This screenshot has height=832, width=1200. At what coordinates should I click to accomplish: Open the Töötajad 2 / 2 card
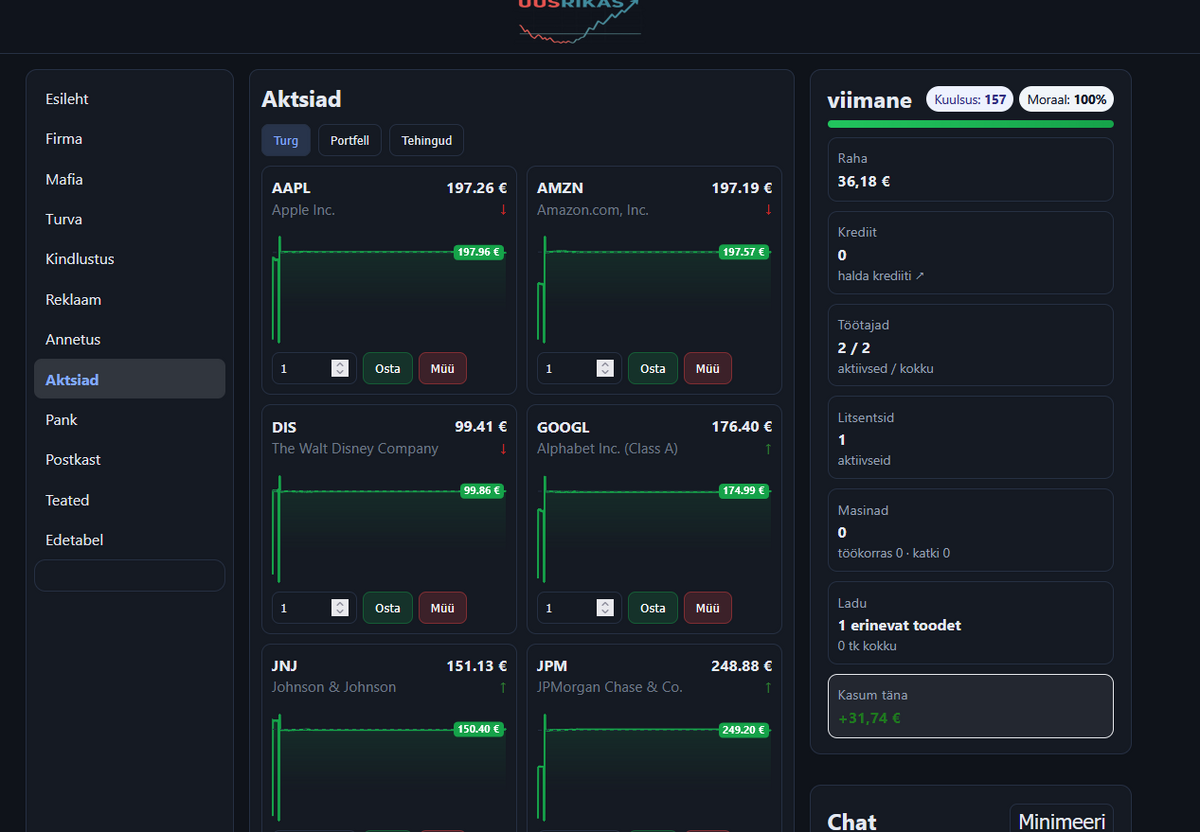(x=970, y=345)
